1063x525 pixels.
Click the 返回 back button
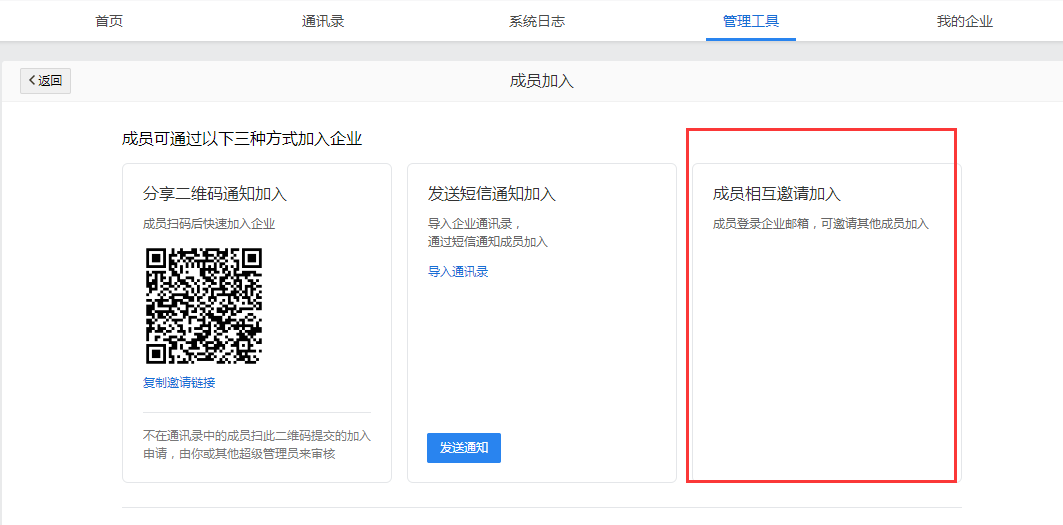coord(45,81)
